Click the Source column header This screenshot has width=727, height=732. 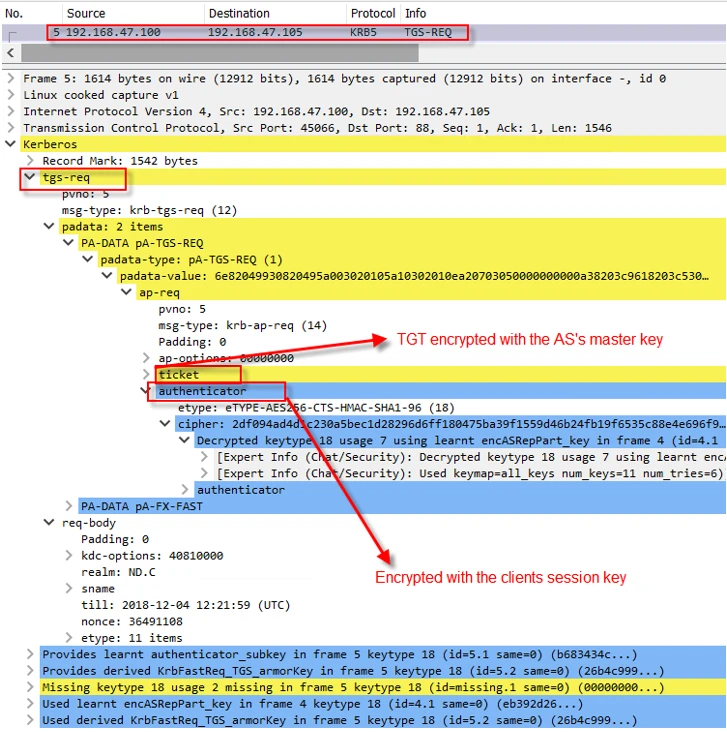86,14
